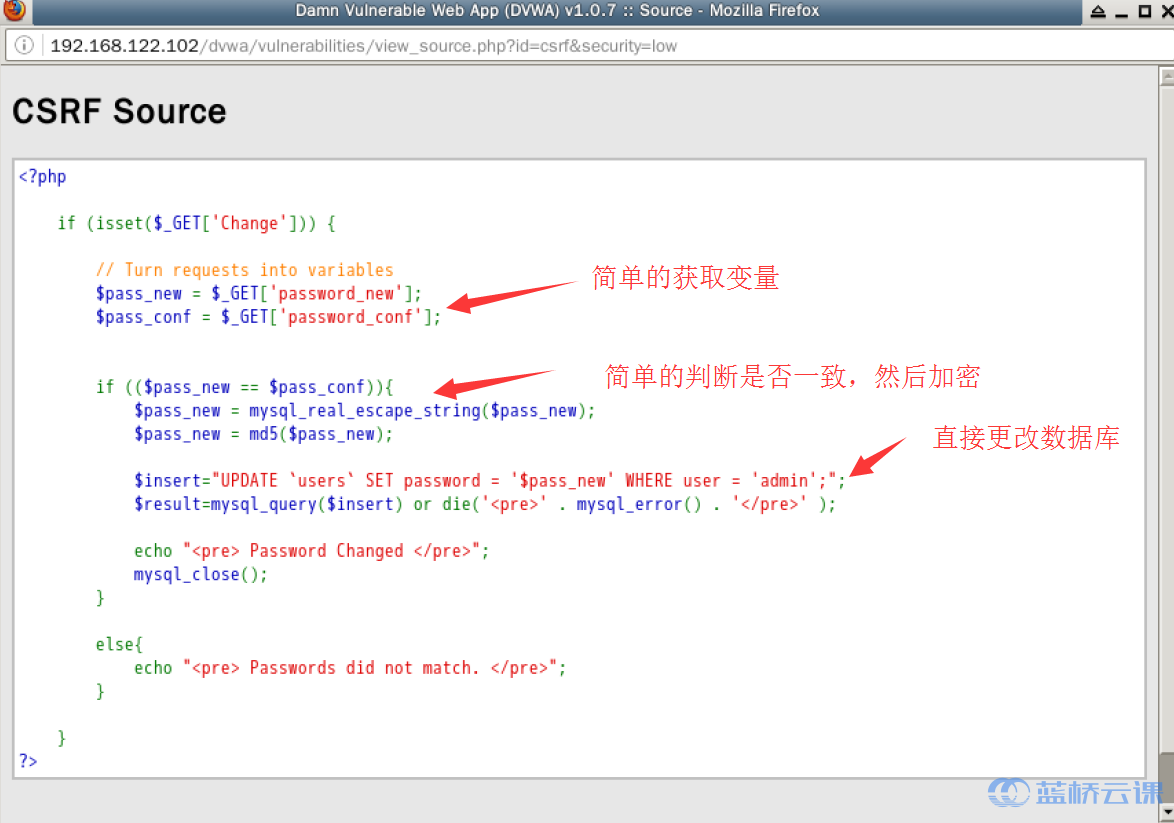The height and width of the screenshot is (823, 1174).
Task: Click the window title text 'Damn Vulnerable Web App'
Action: (397, 10)
